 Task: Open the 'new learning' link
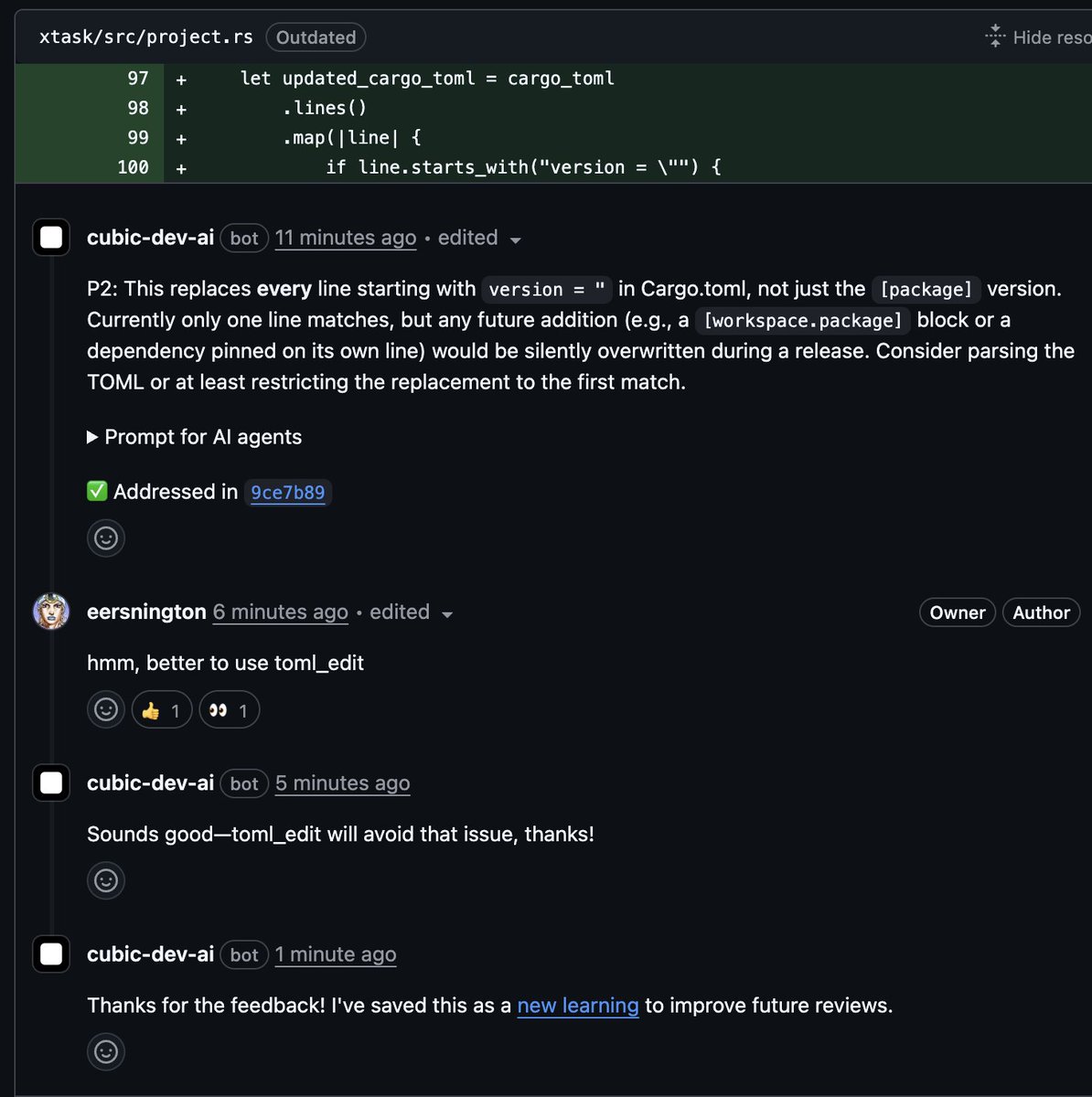577,1006
